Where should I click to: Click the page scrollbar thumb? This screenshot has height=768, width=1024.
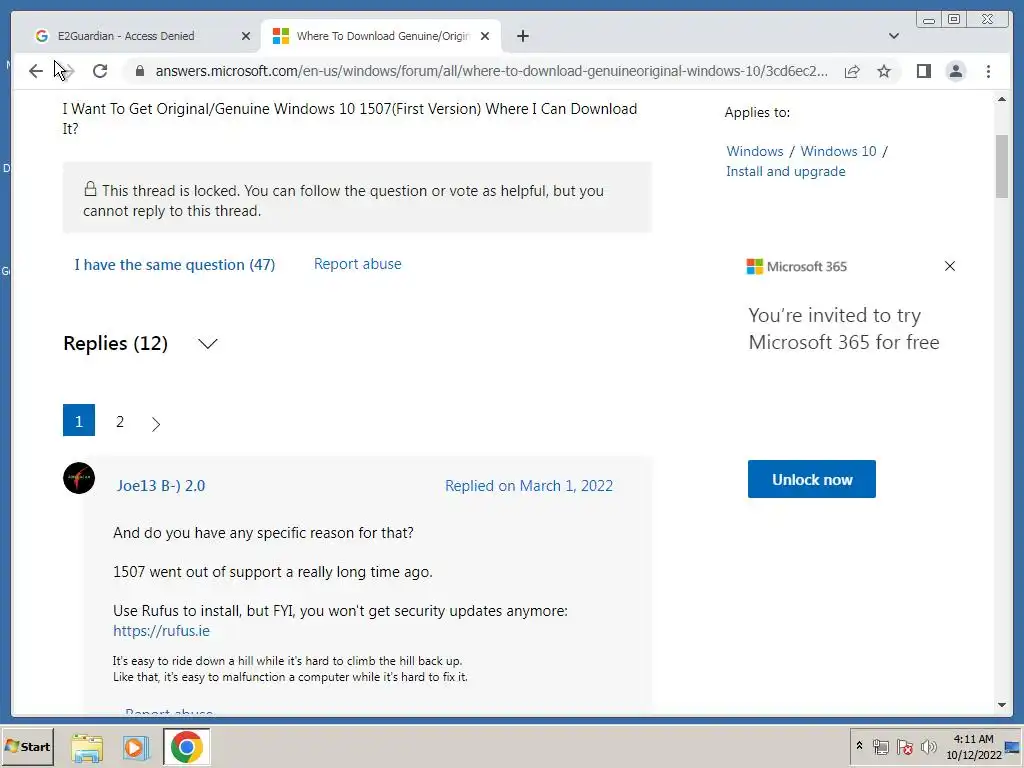point(1002,166)
